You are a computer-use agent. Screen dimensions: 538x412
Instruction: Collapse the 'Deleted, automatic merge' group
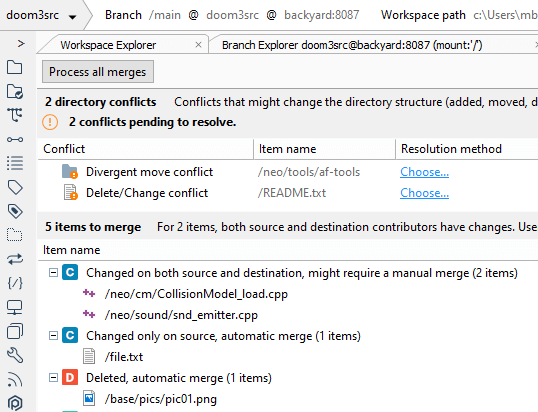[54, 378]
